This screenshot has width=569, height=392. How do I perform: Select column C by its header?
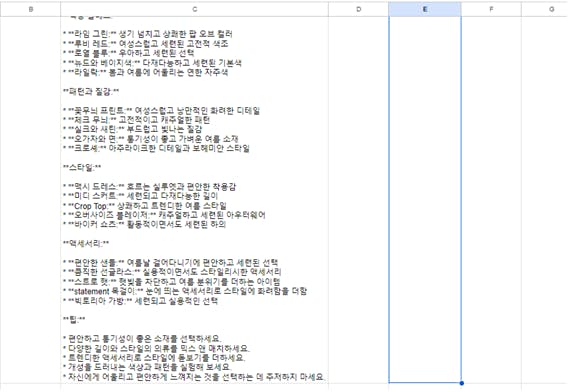click(195, 9)
